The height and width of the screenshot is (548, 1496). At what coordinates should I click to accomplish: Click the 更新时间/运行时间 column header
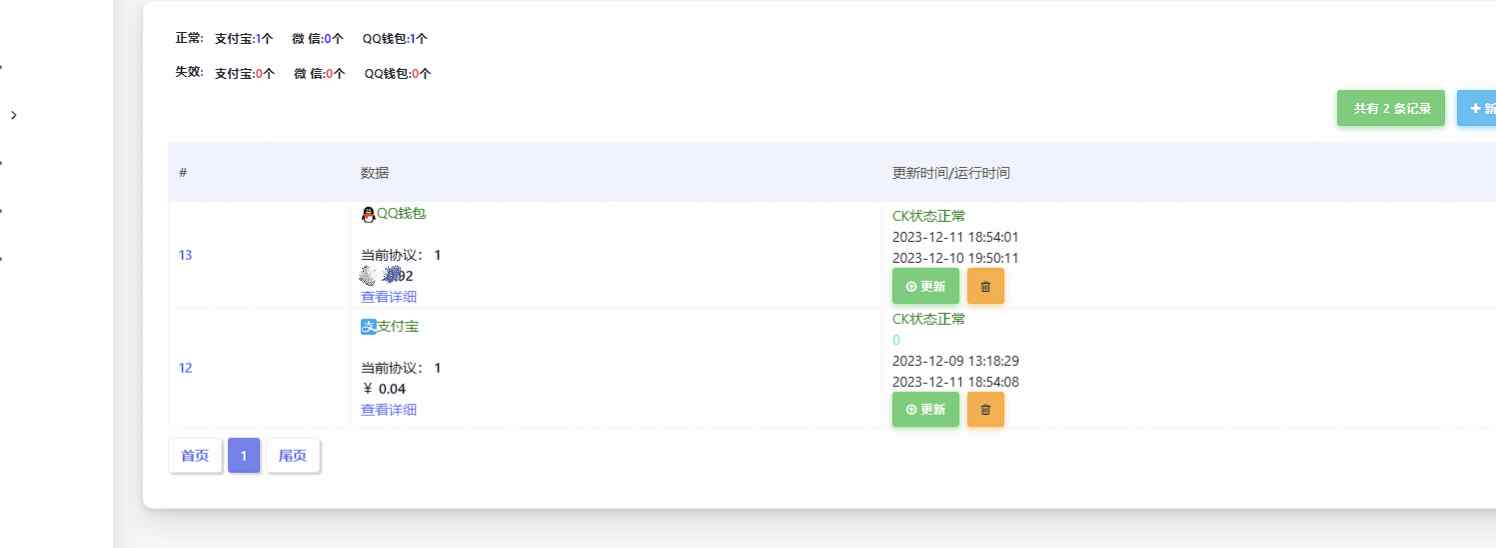951,173
